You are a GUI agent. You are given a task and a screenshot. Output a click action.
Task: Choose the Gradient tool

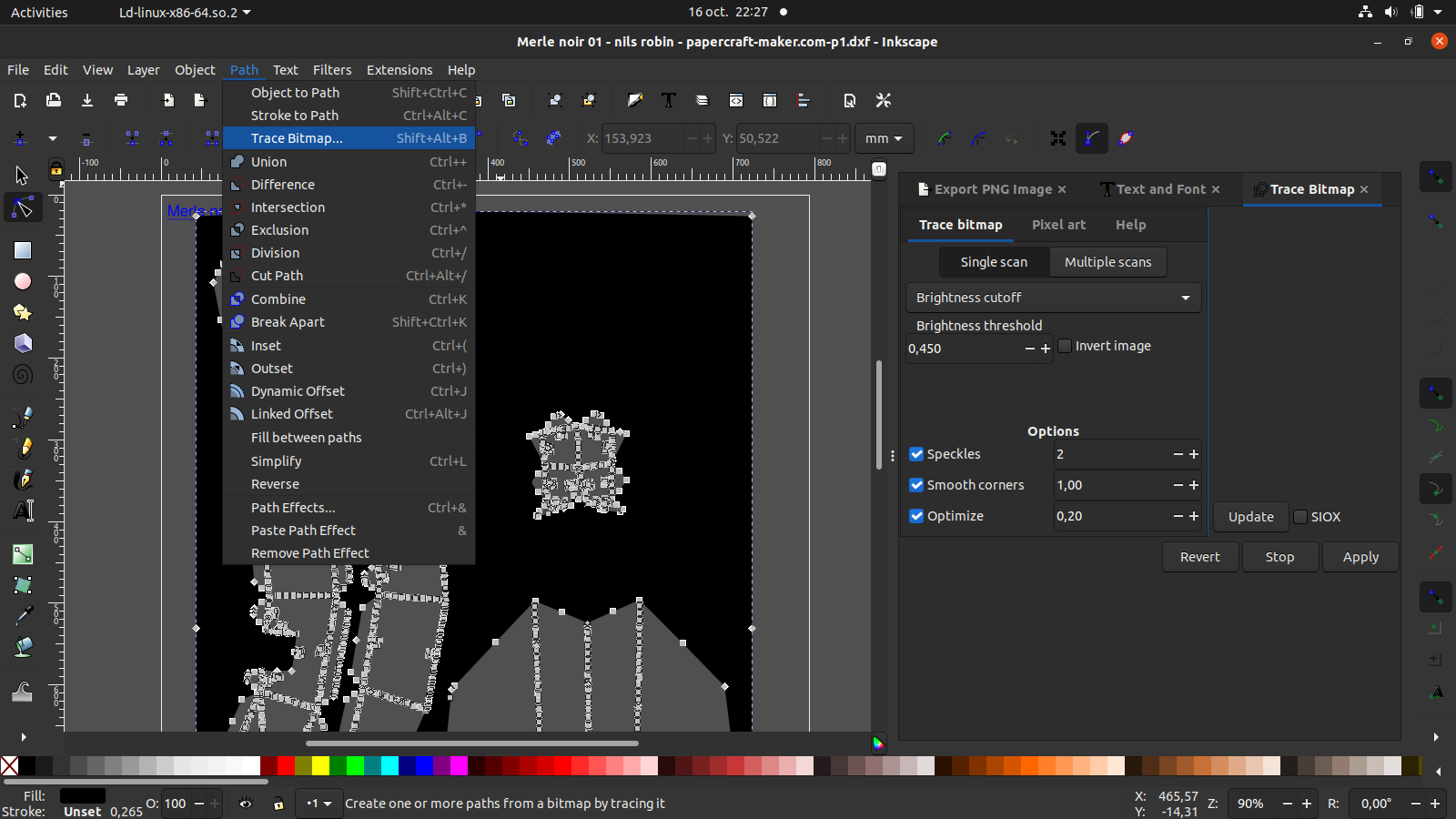tap(22, 554)
